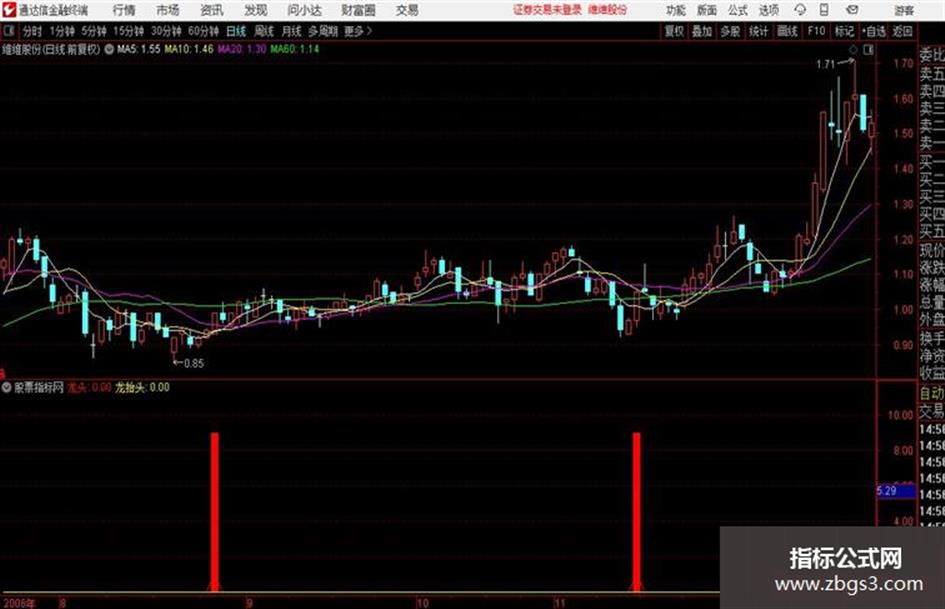Select the 周线 weekly period tab

pos(264,31)
